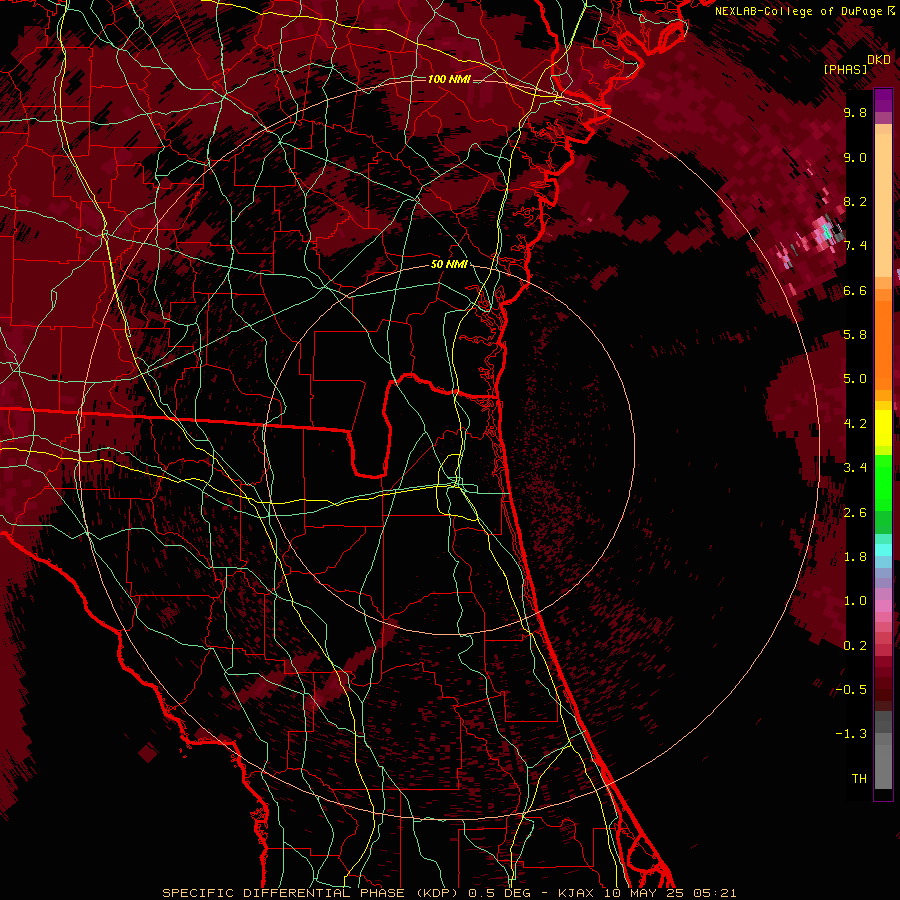Click the 5.8 legend value
Viewport: 900px width, 900px height.
tap(855, 335)
